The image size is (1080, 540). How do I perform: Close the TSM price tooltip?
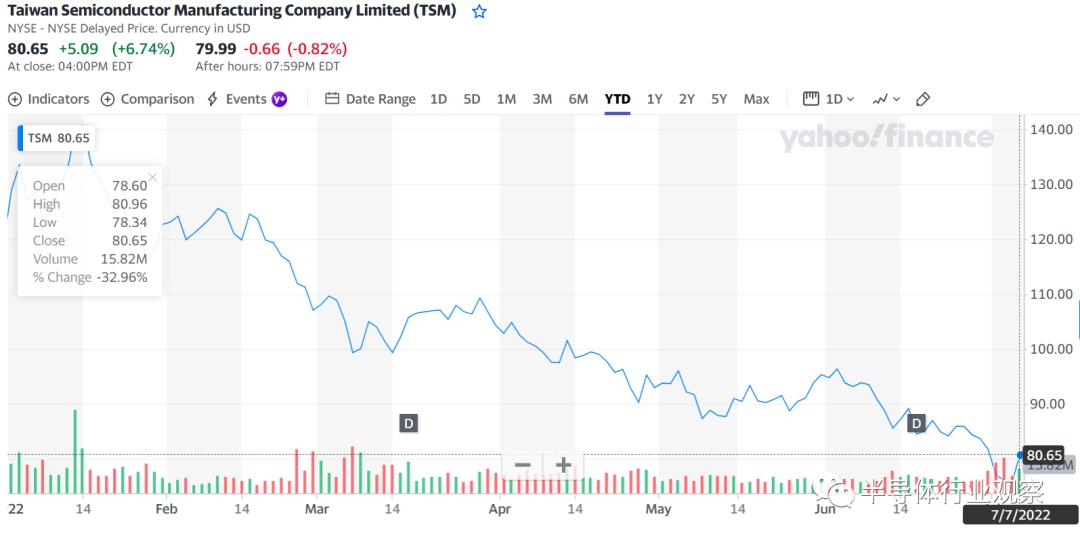point(153,178)
